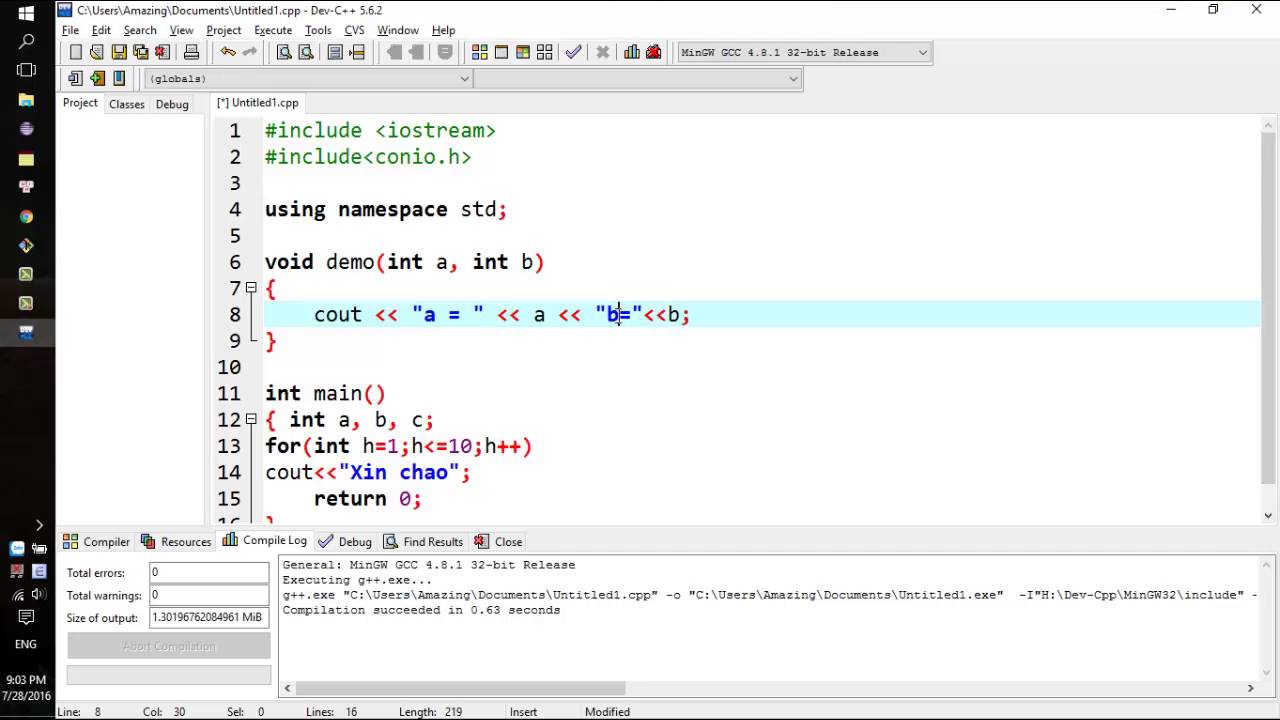1280x720 pixels.
Task: Click the Total errors field
Action: point(209,572)
